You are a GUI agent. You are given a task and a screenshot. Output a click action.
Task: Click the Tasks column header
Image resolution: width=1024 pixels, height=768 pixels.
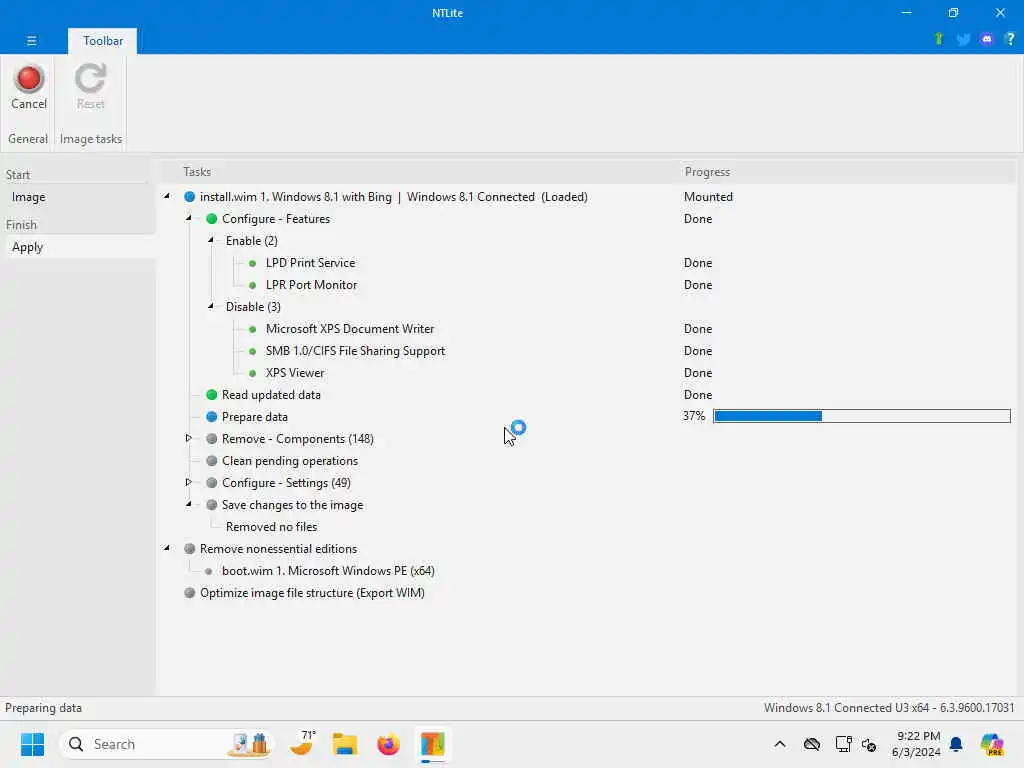(197, 172)
